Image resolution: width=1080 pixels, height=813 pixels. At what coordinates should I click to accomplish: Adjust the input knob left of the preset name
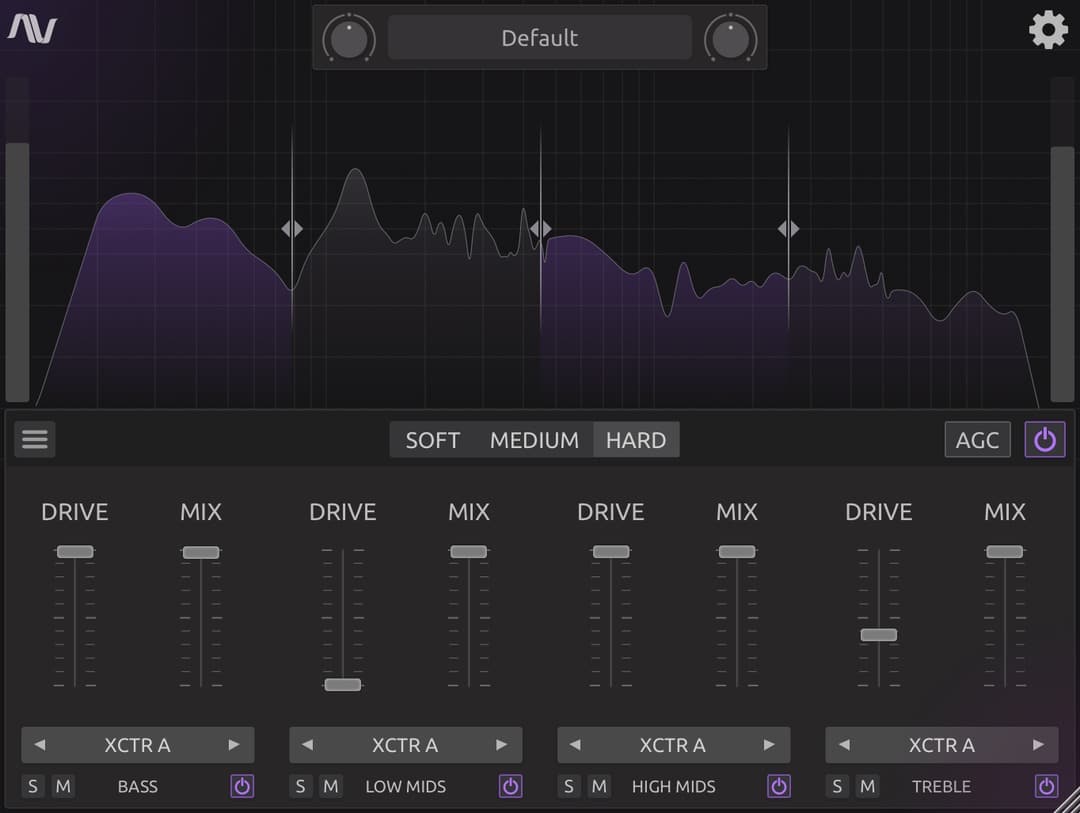pyautogui.click(x=349, y=38)
